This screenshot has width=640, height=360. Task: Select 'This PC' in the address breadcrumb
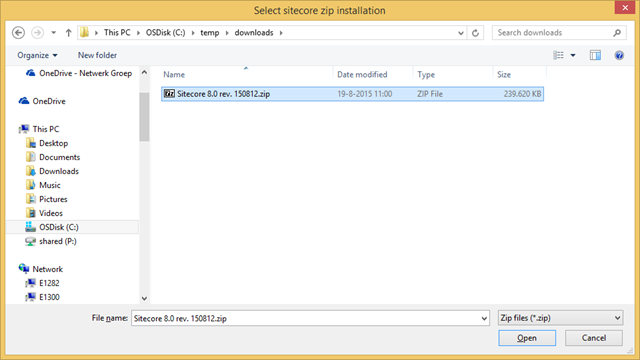tap(117, 33)
